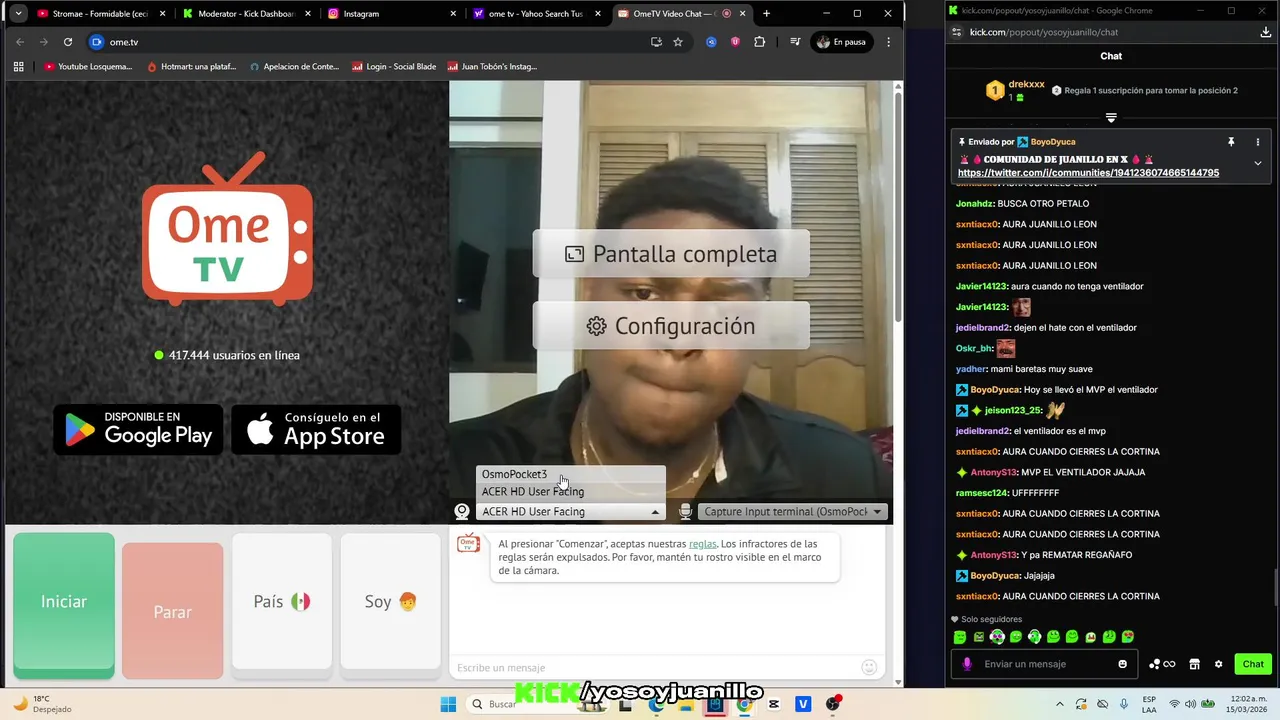Open a new Chrome tab
This screenshot has width=1280, height=720.
(767, 14)
